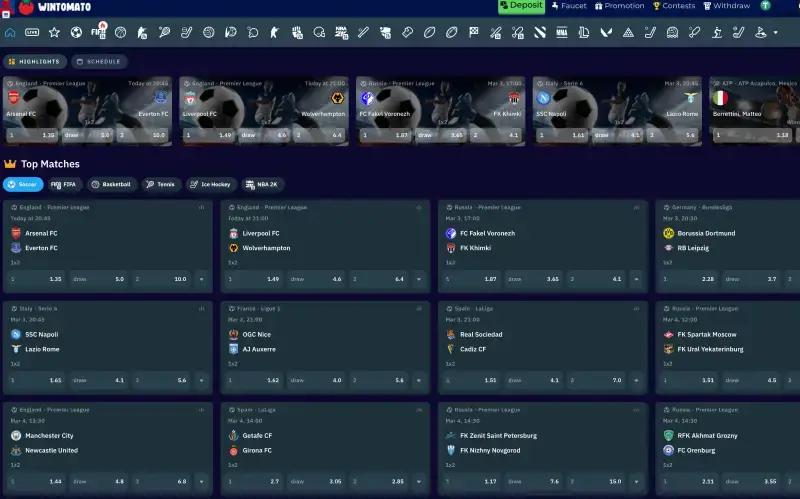Select the soccer ball sport icon

[77, 32]
